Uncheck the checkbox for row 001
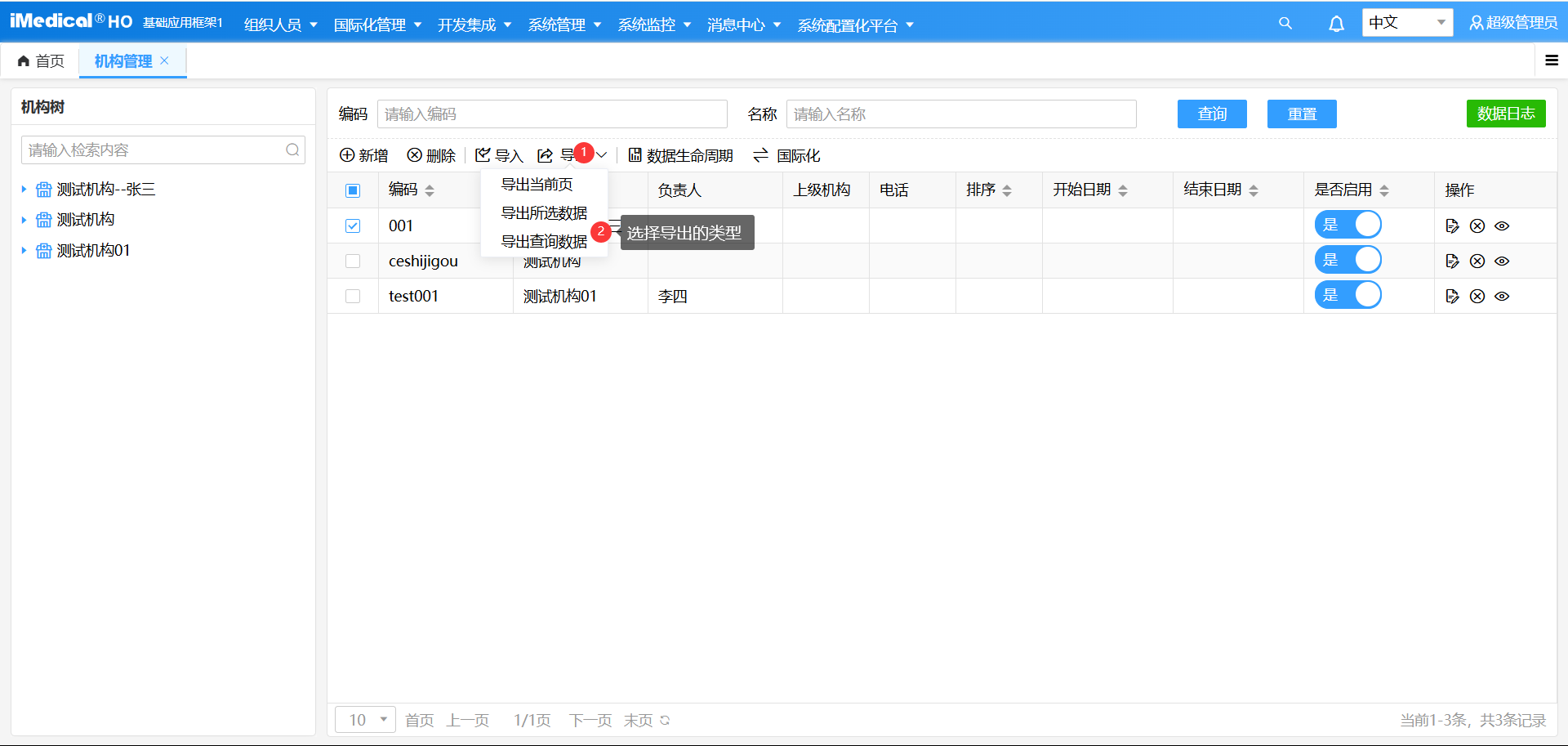This screenshot has width=1568, height=746. pos(353,226)
